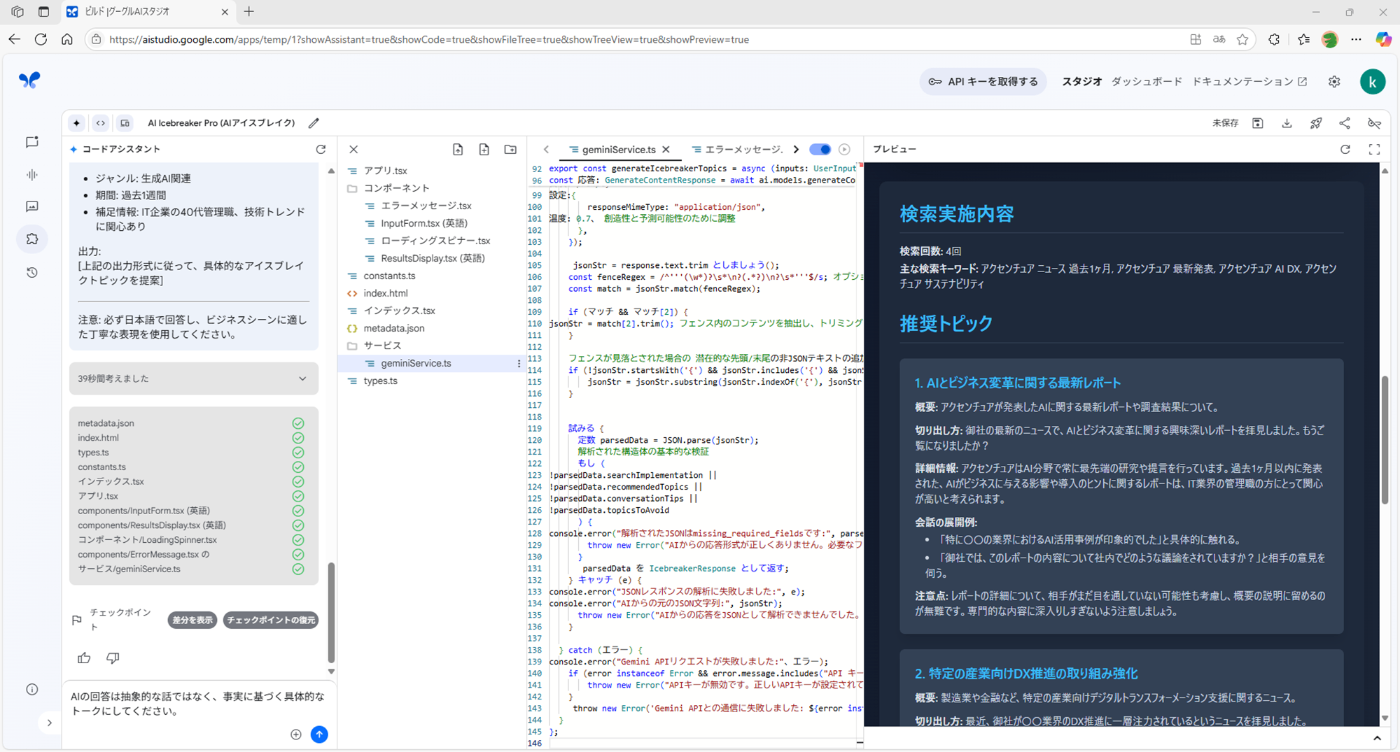This screenshot has width=1400, height=752.
Task: Switch to the geminiService.ts editor tab
Action: click(619, 149)
